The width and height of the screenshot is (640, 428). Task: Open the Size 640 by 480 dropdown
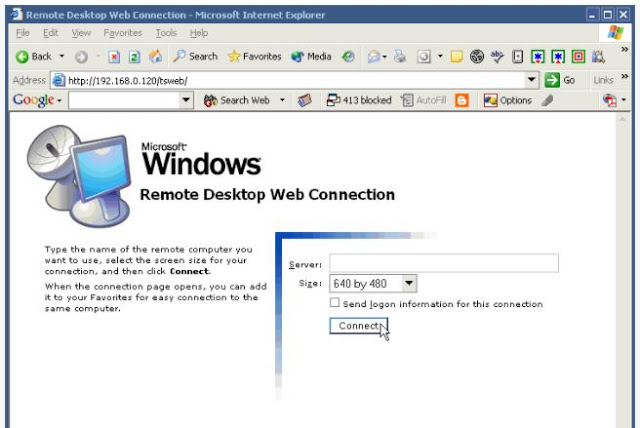tap(373, 284)
